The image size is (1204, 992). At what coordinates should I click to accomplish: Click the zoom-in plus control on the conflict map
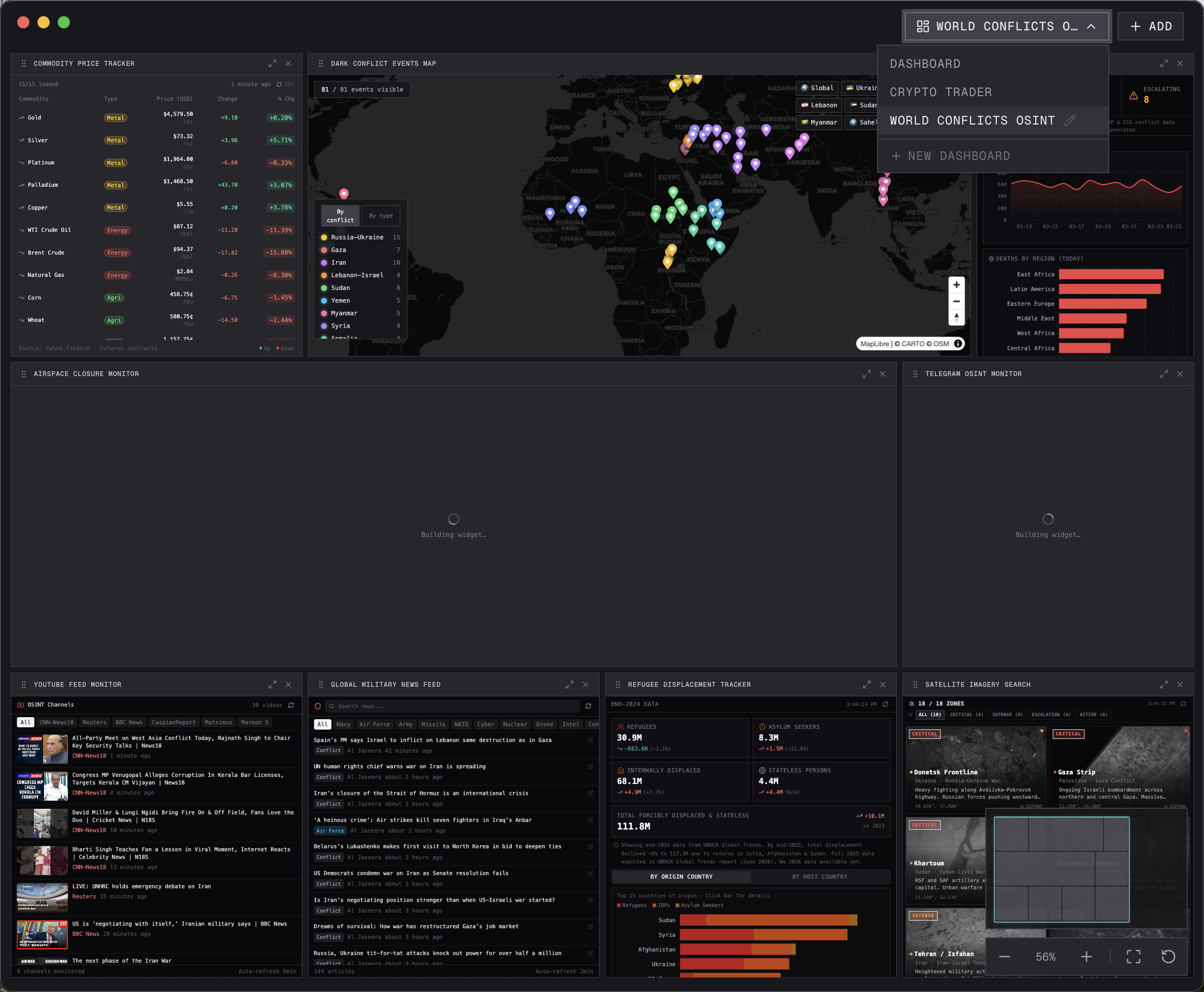pyautogui.click(x=956, y=284)
